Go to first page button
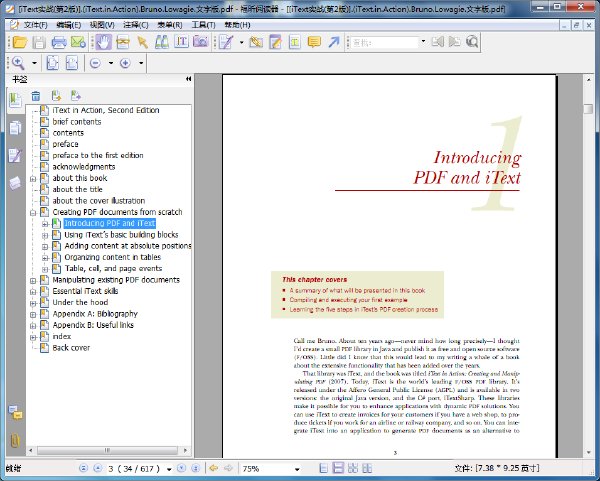The height and width of the screenshot is (481, 600). tap(83, 468)
